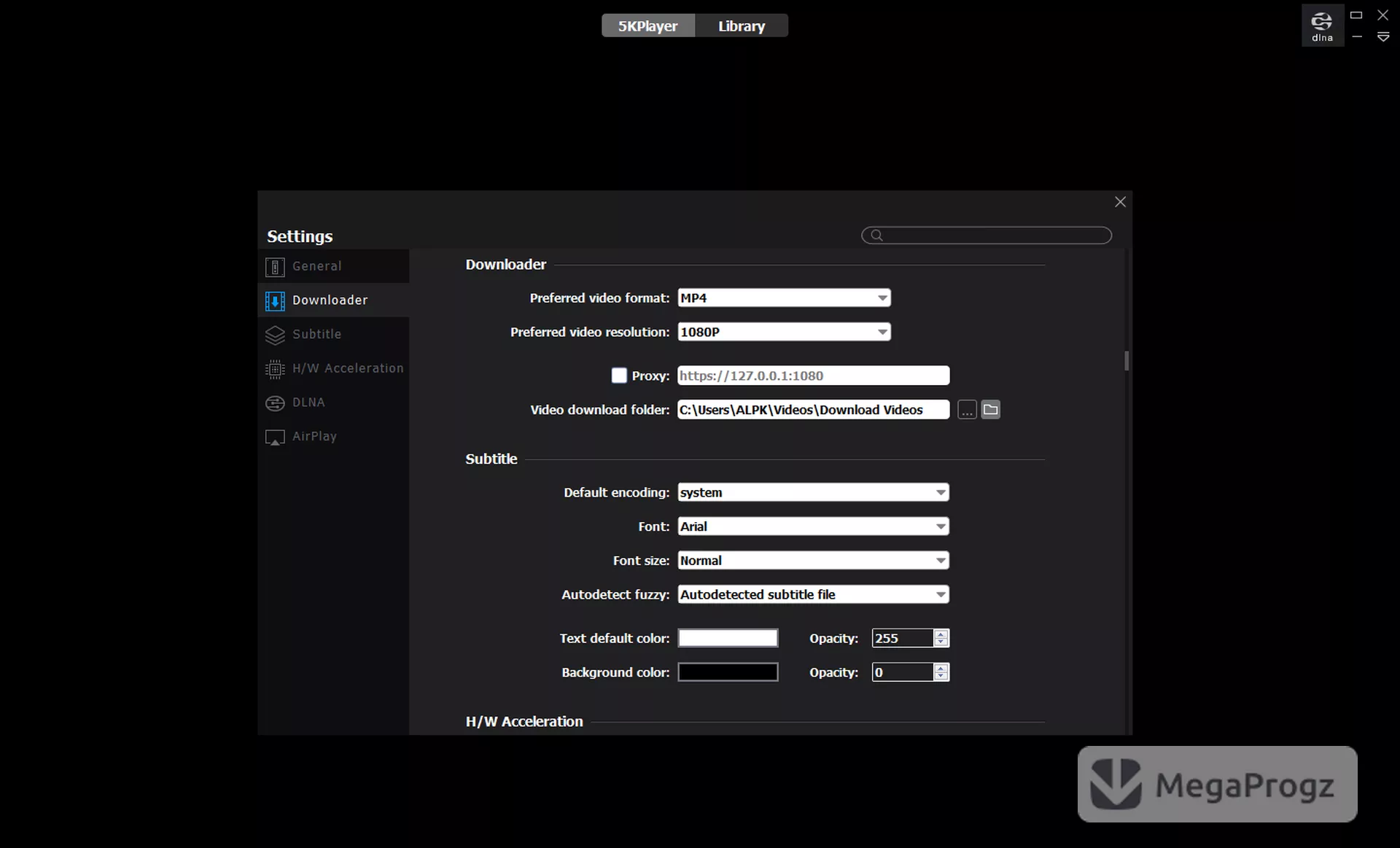
Task: Browse for download folder with ellipsis button
Action: pyautogui.click(x=967, y=410)
